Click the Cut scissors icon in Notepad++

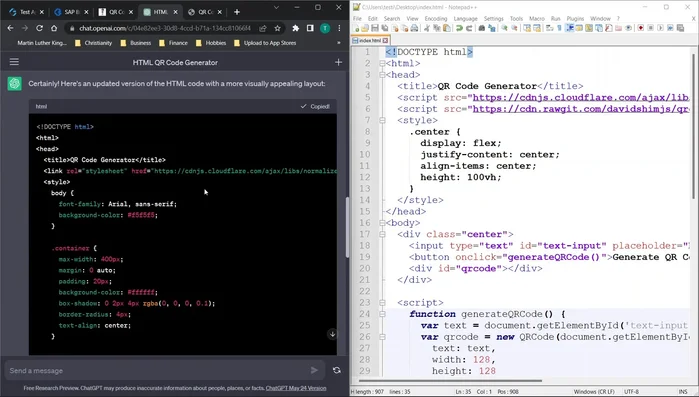[x=427, y=28]
